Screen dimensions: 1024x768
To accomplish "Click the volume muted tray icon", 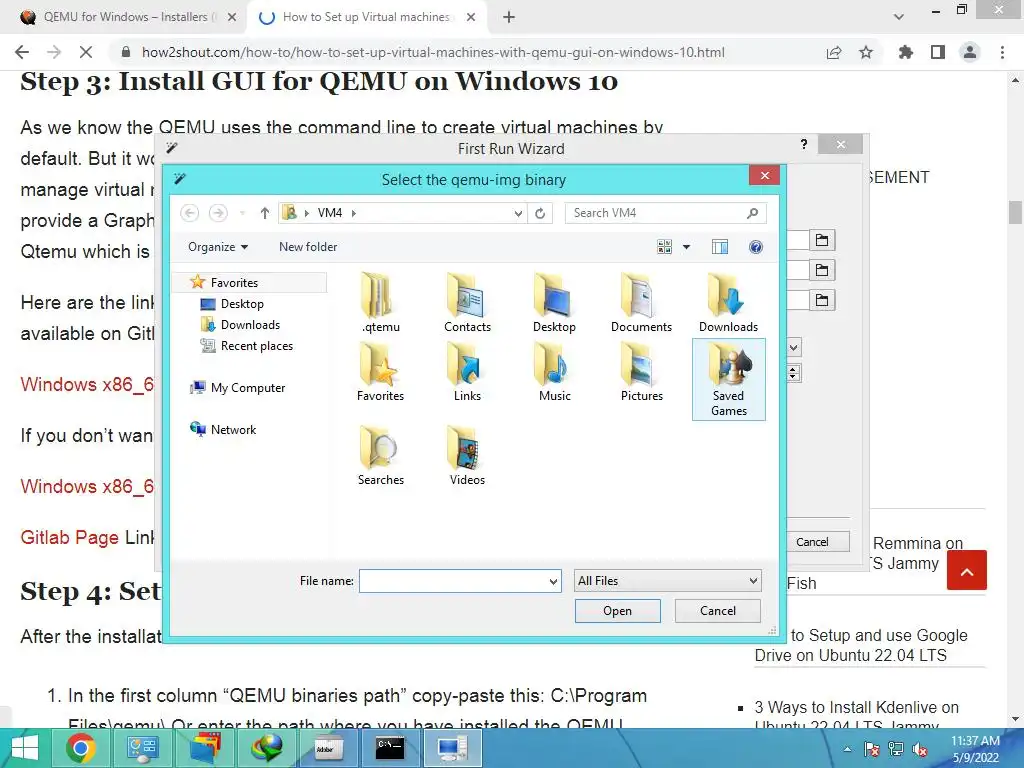I will pos(920,750).
